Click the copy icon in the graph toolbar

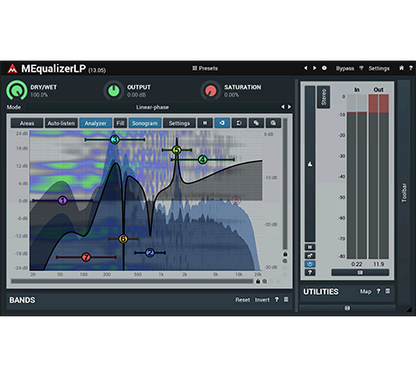tap(256, 123)
